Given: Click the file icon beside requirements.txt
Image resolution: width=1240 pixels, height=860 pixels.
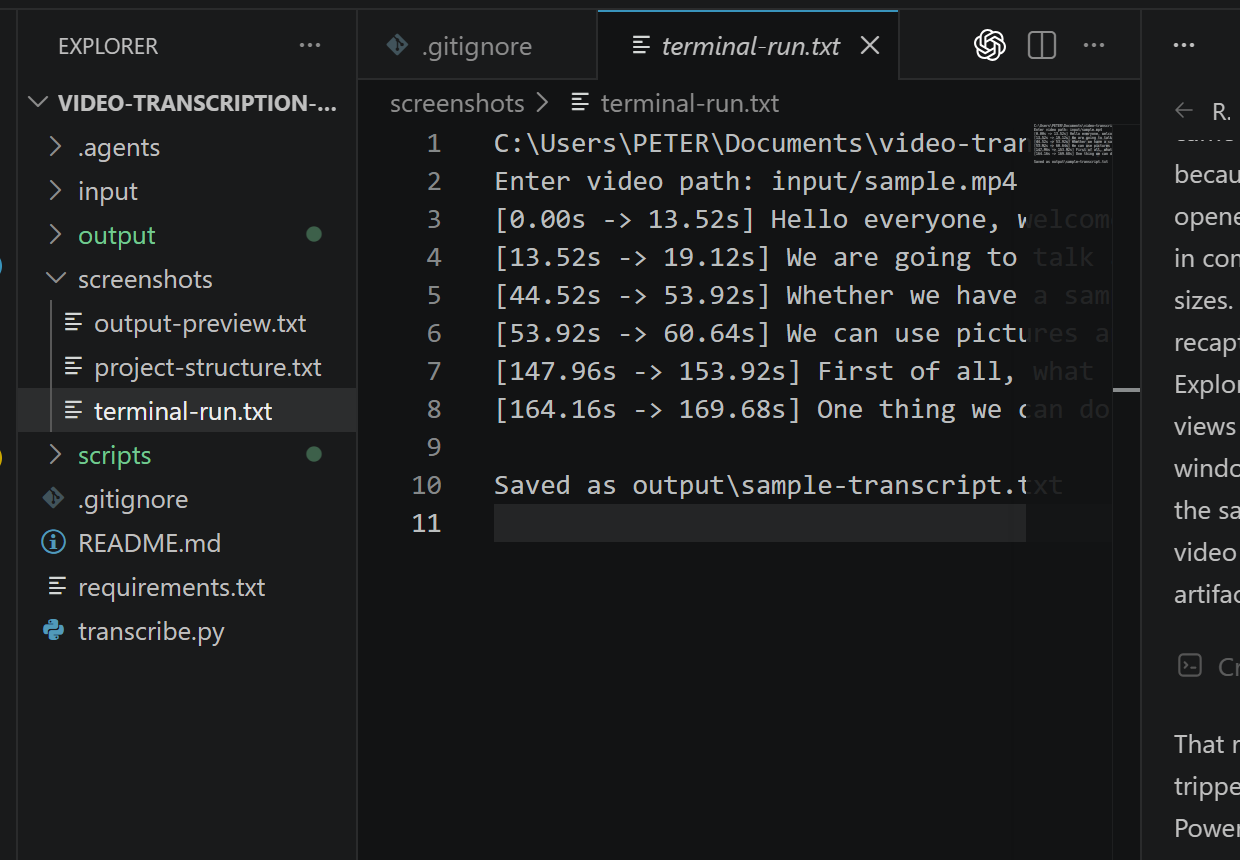Looking at the screenshot, I should (58, 587).
